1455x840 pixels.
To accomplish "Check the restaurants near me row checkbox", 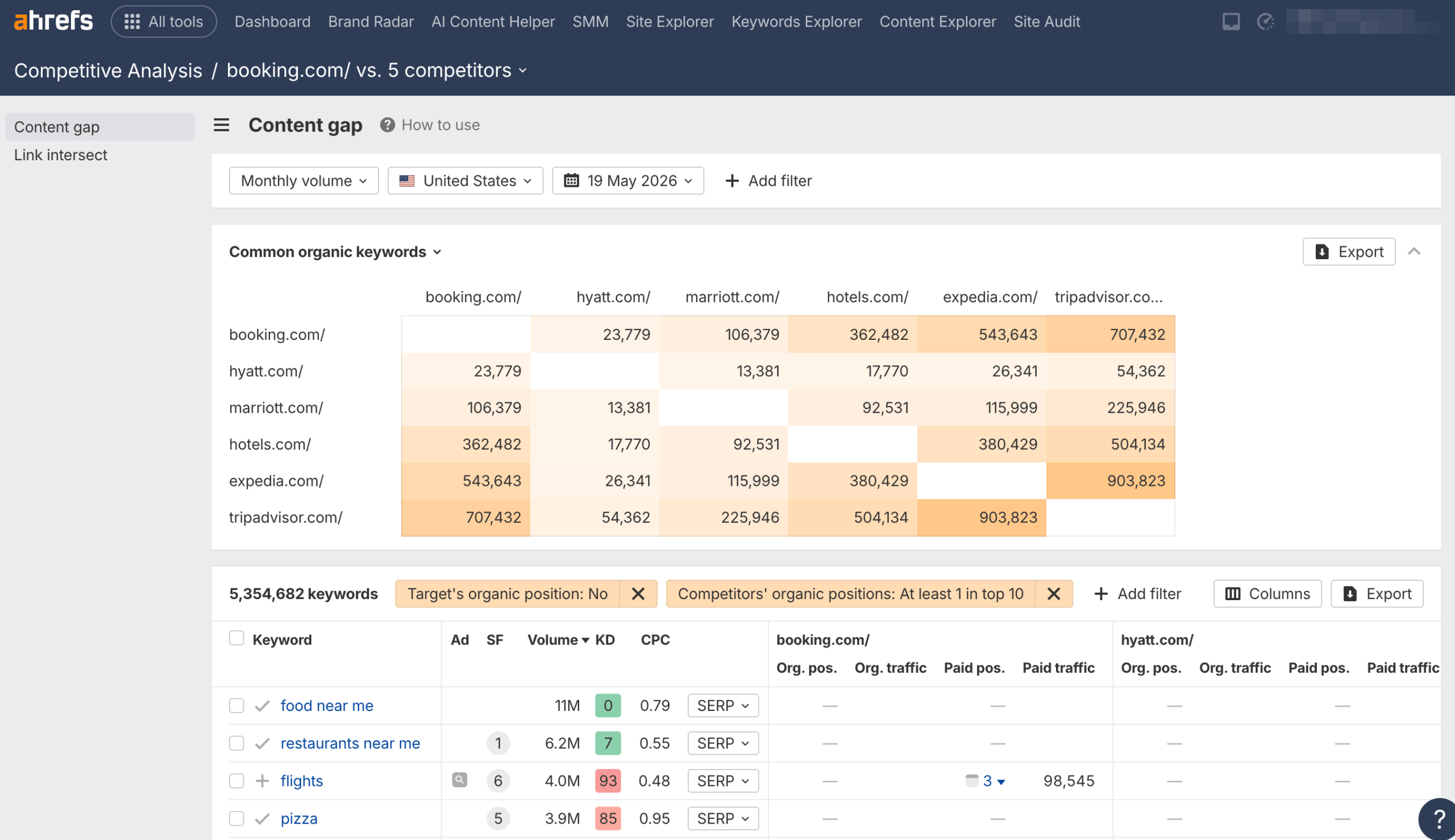I will (x=236, y=743).
